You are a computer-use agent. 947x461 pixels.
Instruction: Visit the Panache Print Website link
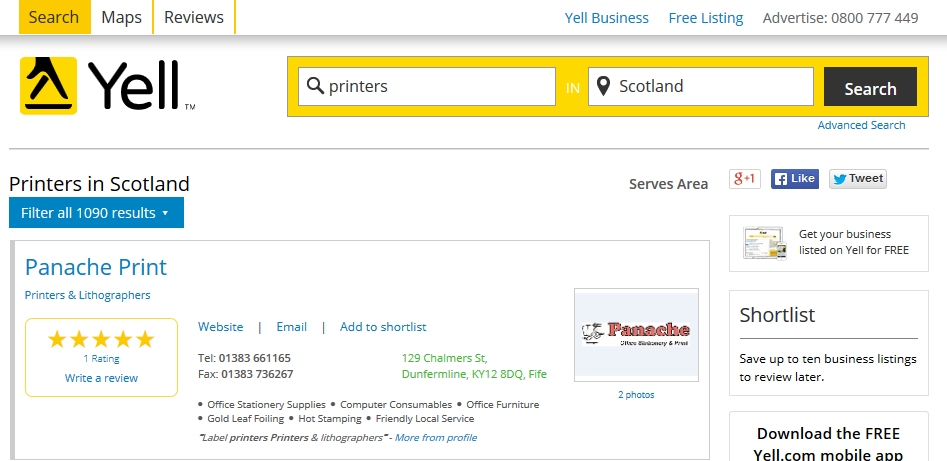pyautogui.click(x=220, y=327)
